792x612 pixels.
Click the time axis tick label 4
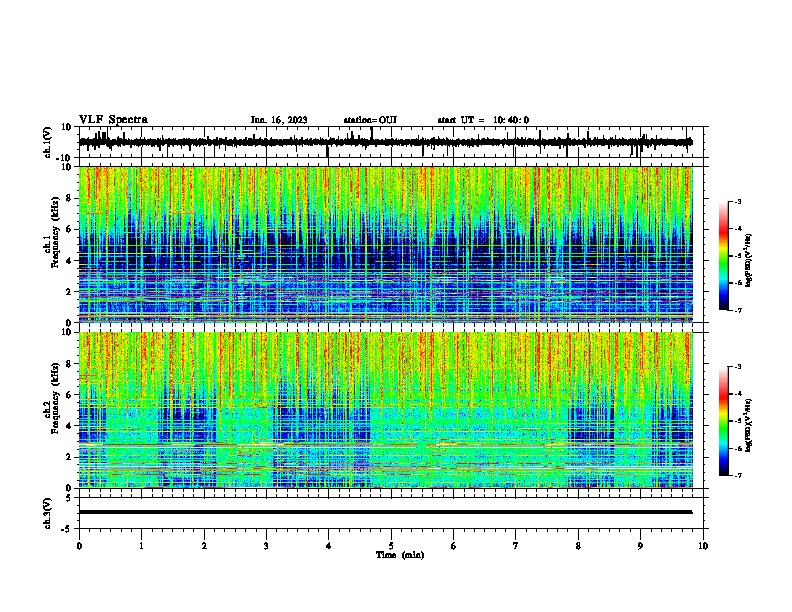click(329, 546)
